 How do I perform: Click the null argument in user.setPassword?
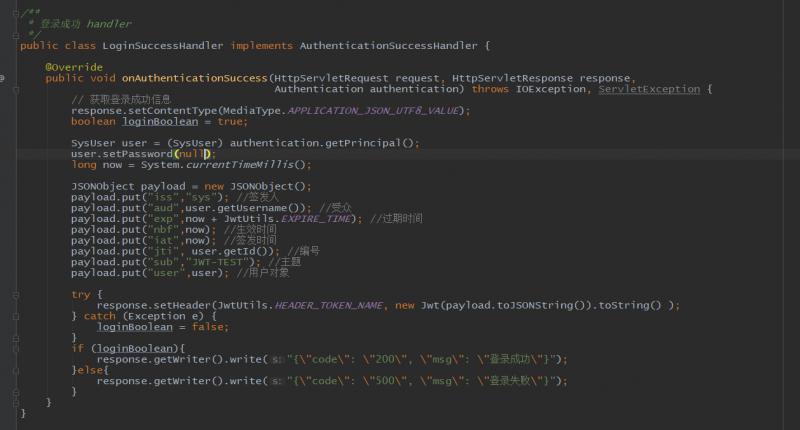pos(191,154)
